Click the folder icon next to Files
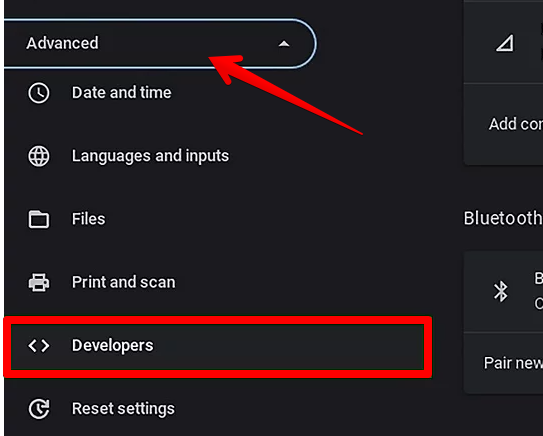Viewport: 543px width, 436px height. point(38,219)
